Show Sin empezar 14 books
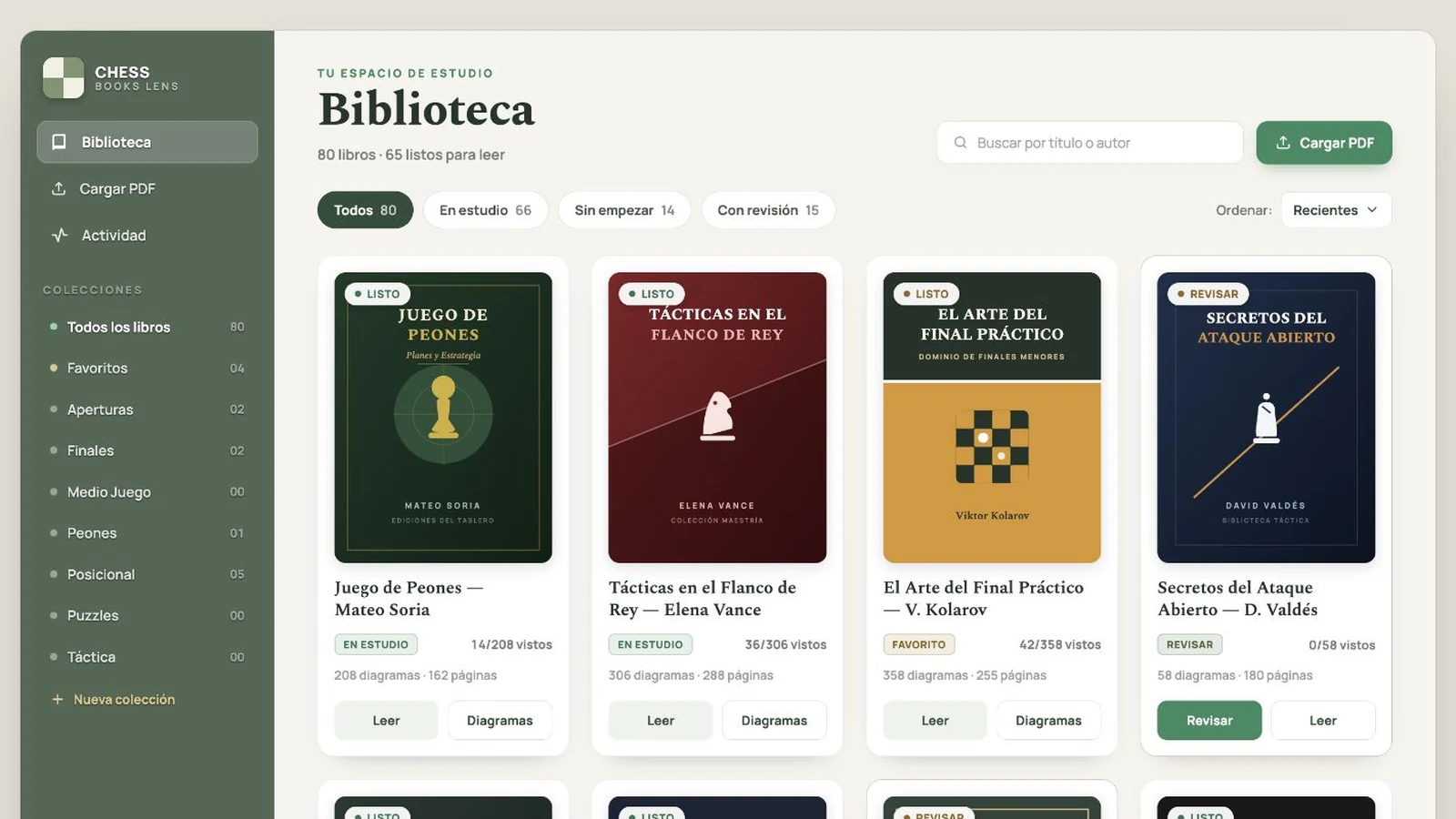The image size is (1456, 819). pyautogui.click(x=624, y=210)
